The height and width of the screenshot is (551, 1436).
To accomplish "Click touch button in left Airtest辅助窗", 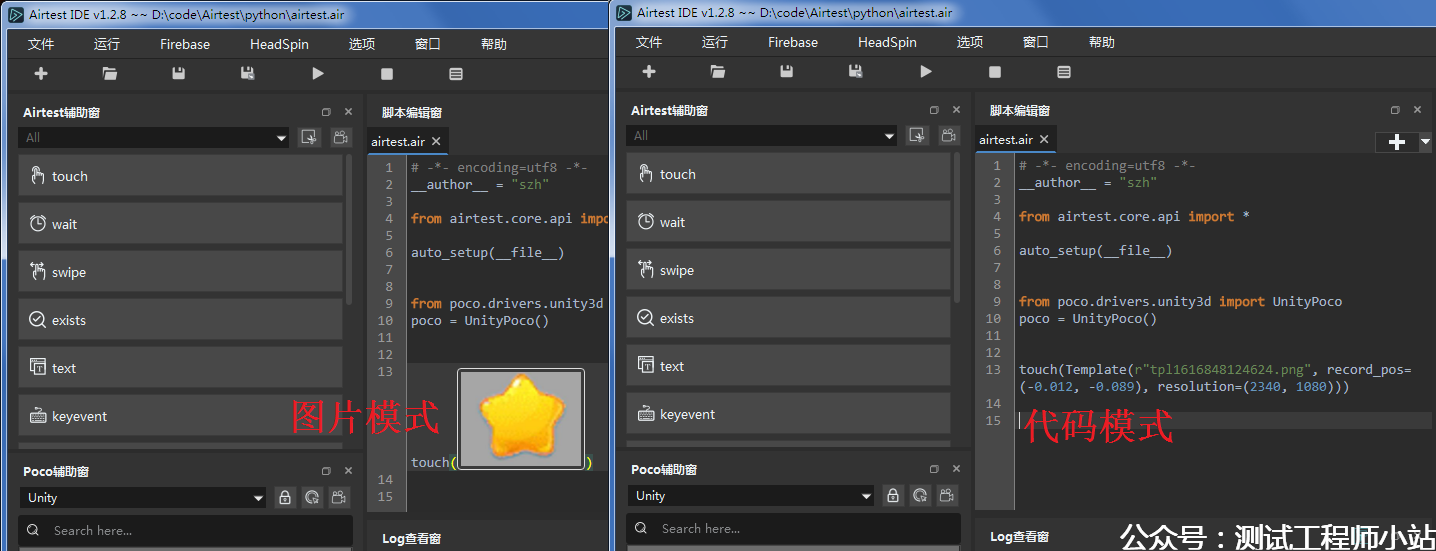I will click(181, 176).
